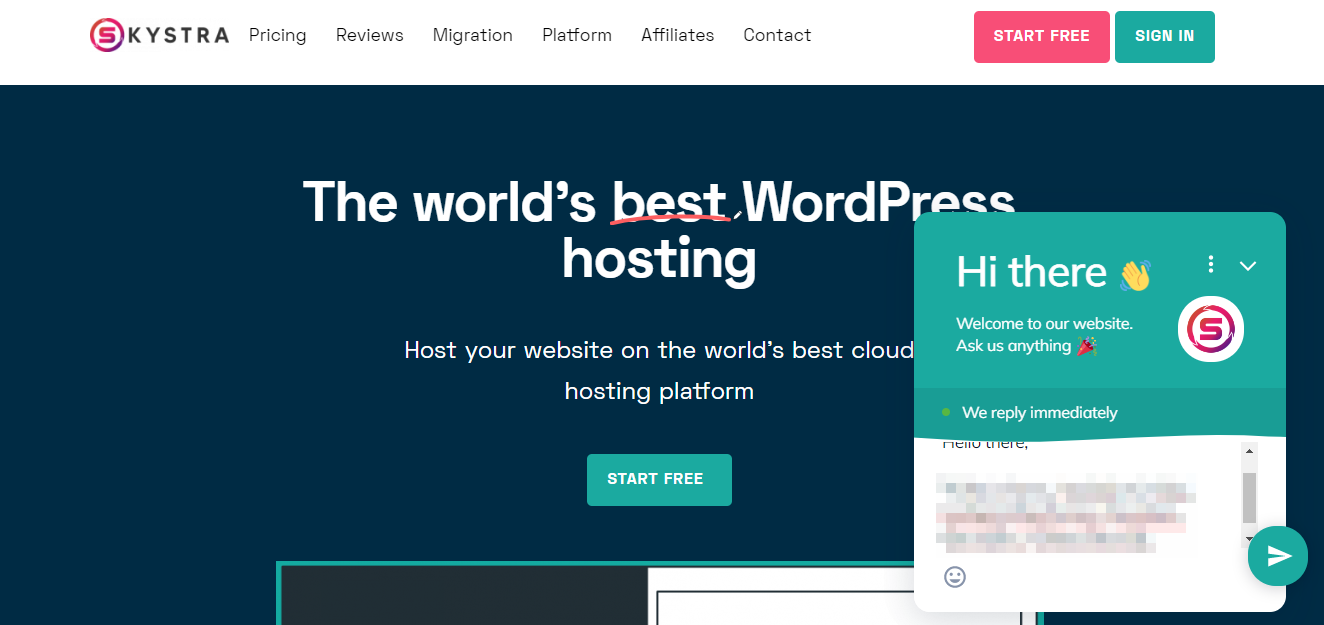This screenshot has width=1324, height=625.
Task: Click the teal START FREE hero button
Action: point(659,480)
